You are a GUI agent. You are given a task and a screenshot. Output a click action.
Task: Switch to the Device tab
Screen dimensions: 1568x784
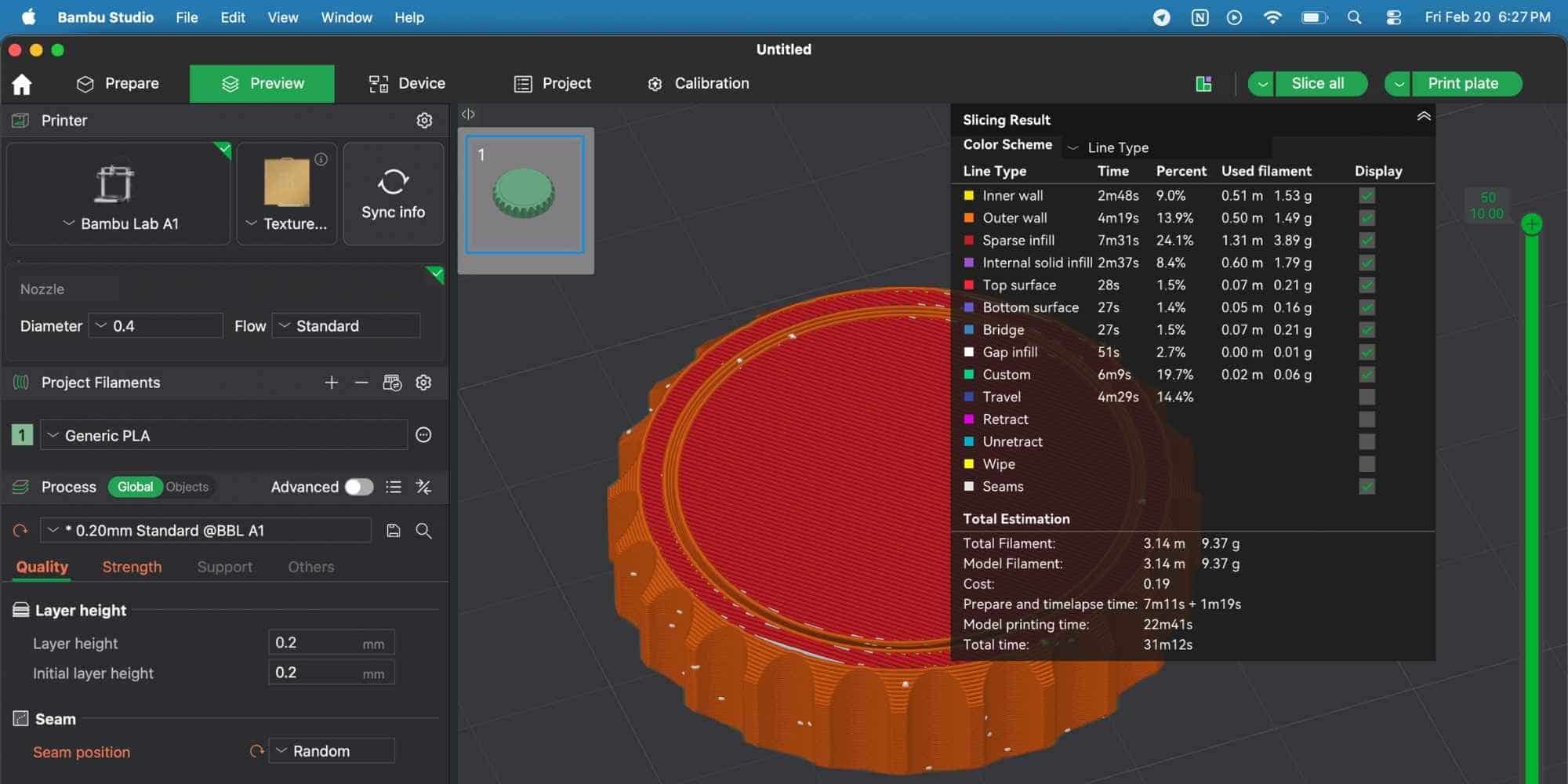click(x=407, y=84)
